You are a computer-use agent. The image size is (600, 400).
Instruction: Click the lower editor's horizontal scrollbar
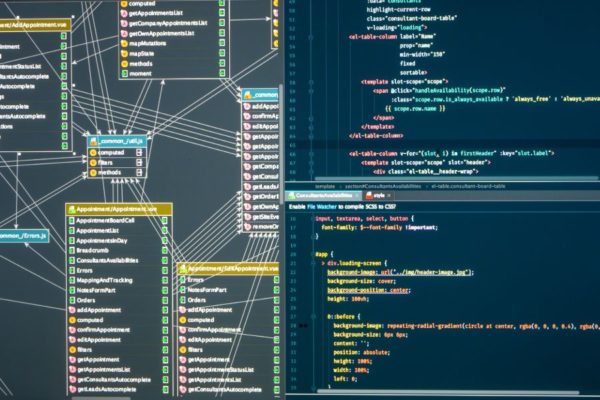448,392
